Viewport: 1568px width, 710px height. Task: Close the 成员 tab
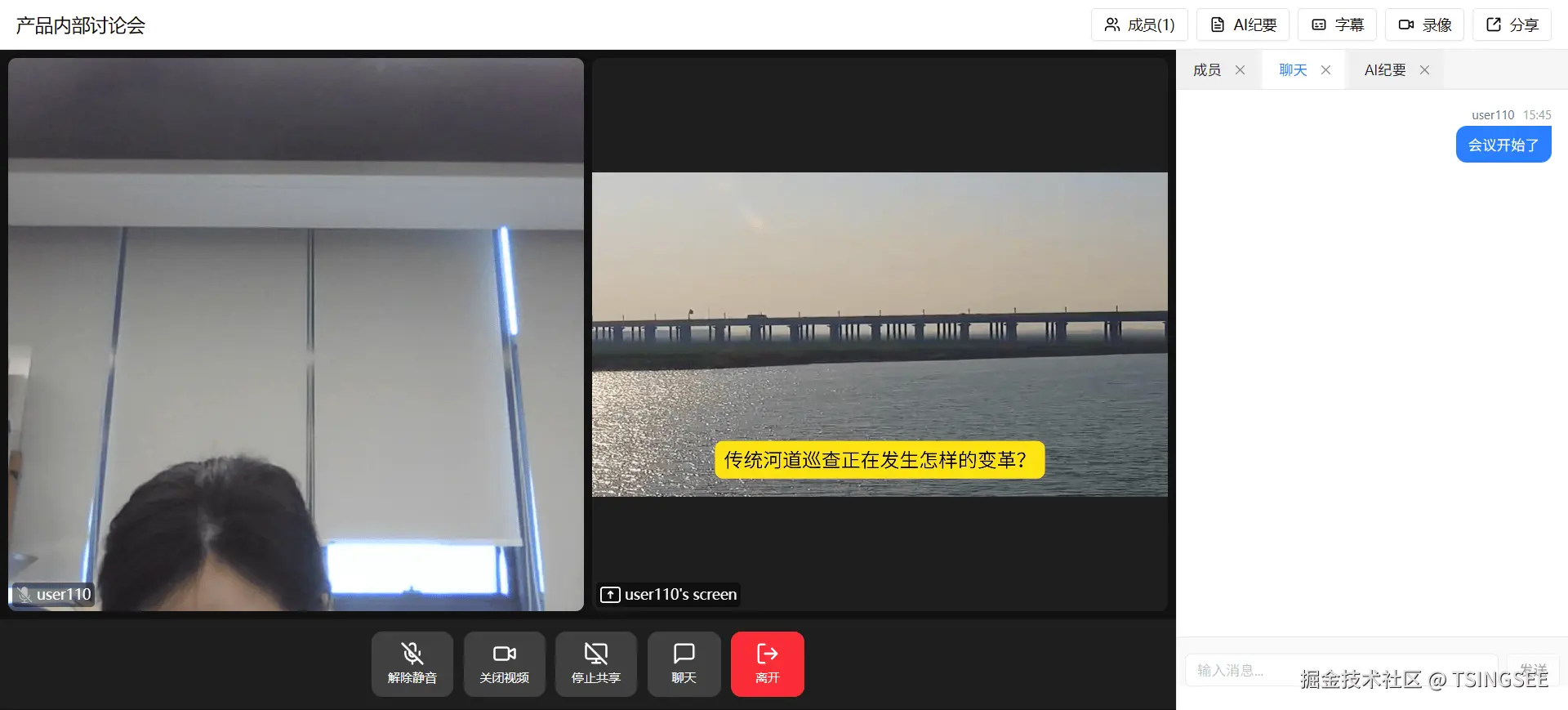pyautogui.click(x=1240, y=70)
